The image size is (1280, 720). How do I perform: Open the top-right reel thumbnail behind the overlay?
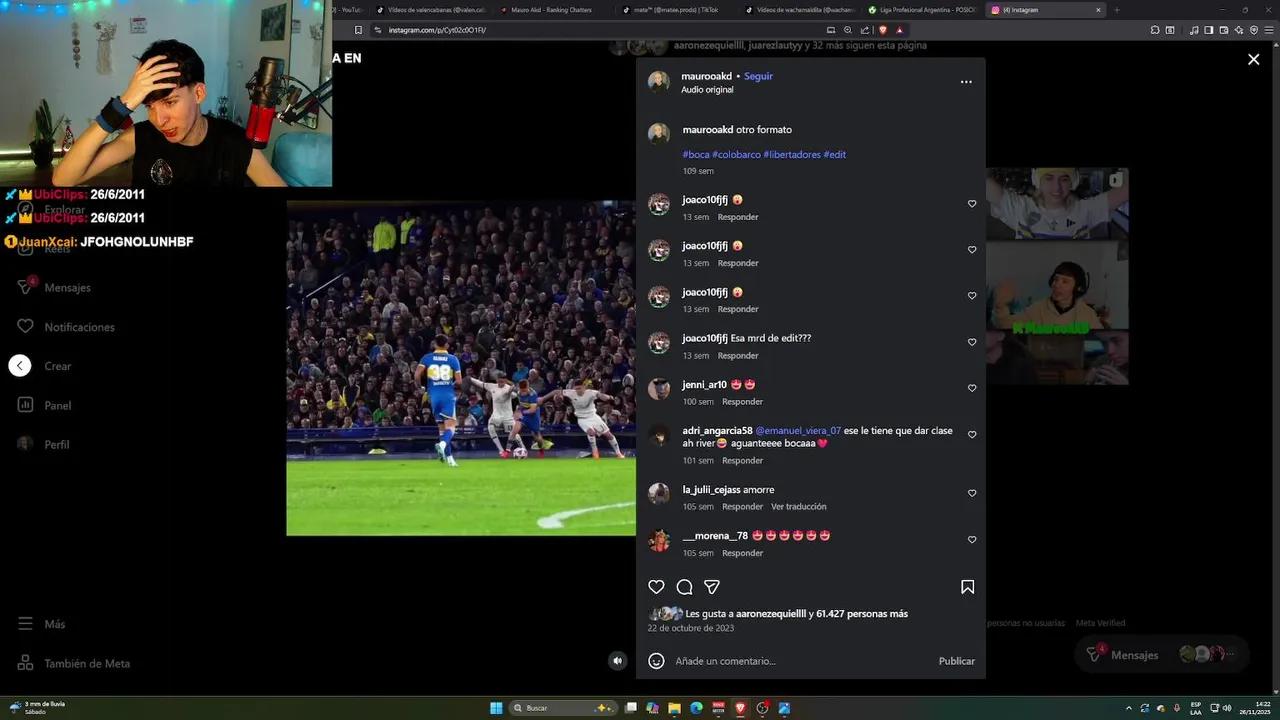click(1057, 203)
